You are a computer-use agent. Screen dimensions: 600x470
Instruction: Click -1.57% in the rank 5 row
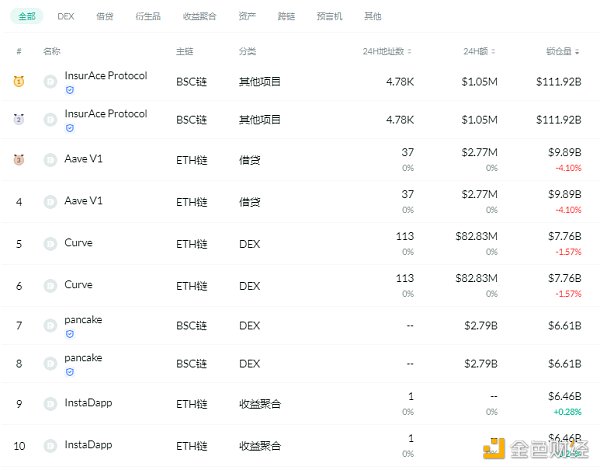point(569,252)
